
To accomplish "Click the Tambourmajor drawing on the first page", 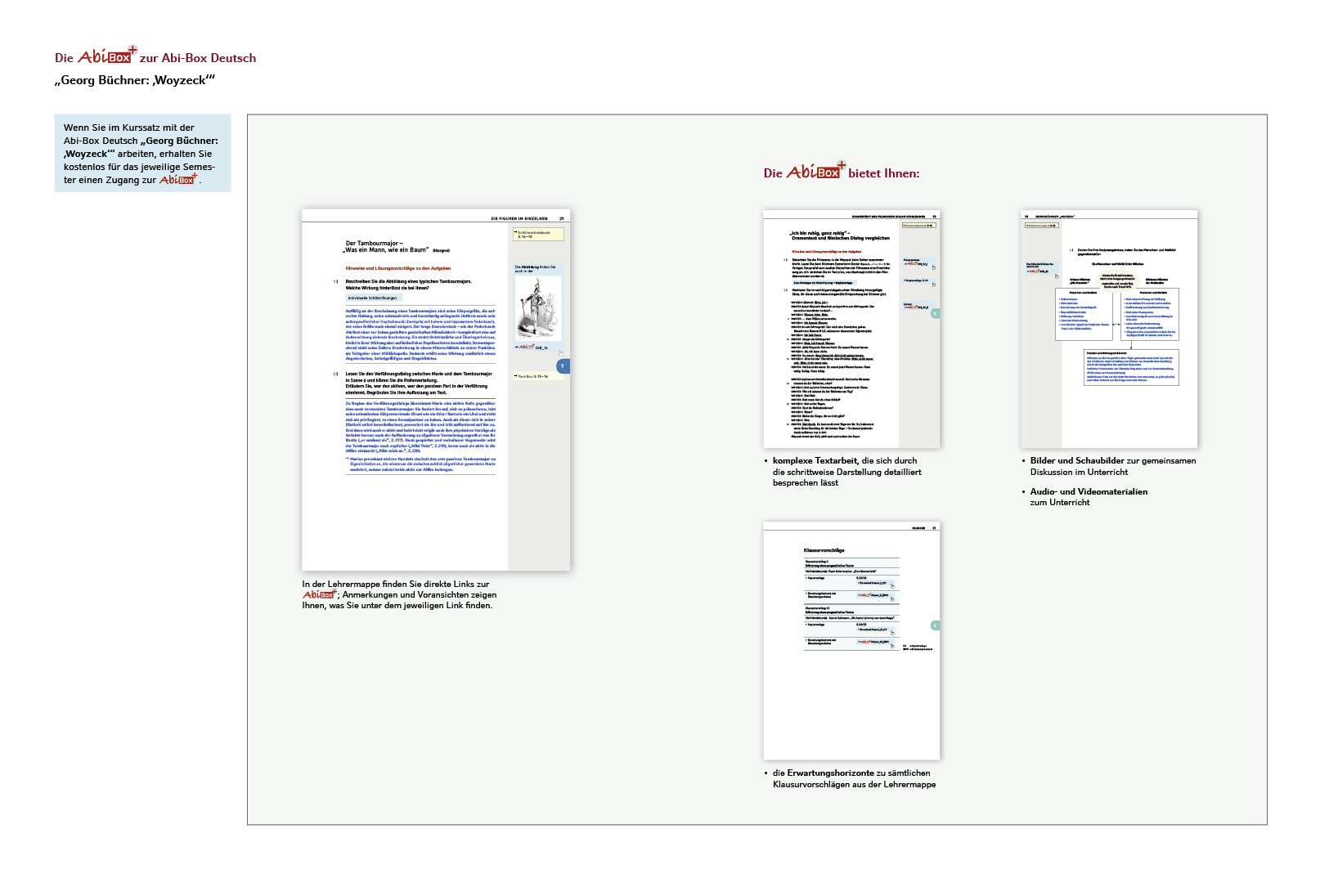I will (x=537, y=308).
